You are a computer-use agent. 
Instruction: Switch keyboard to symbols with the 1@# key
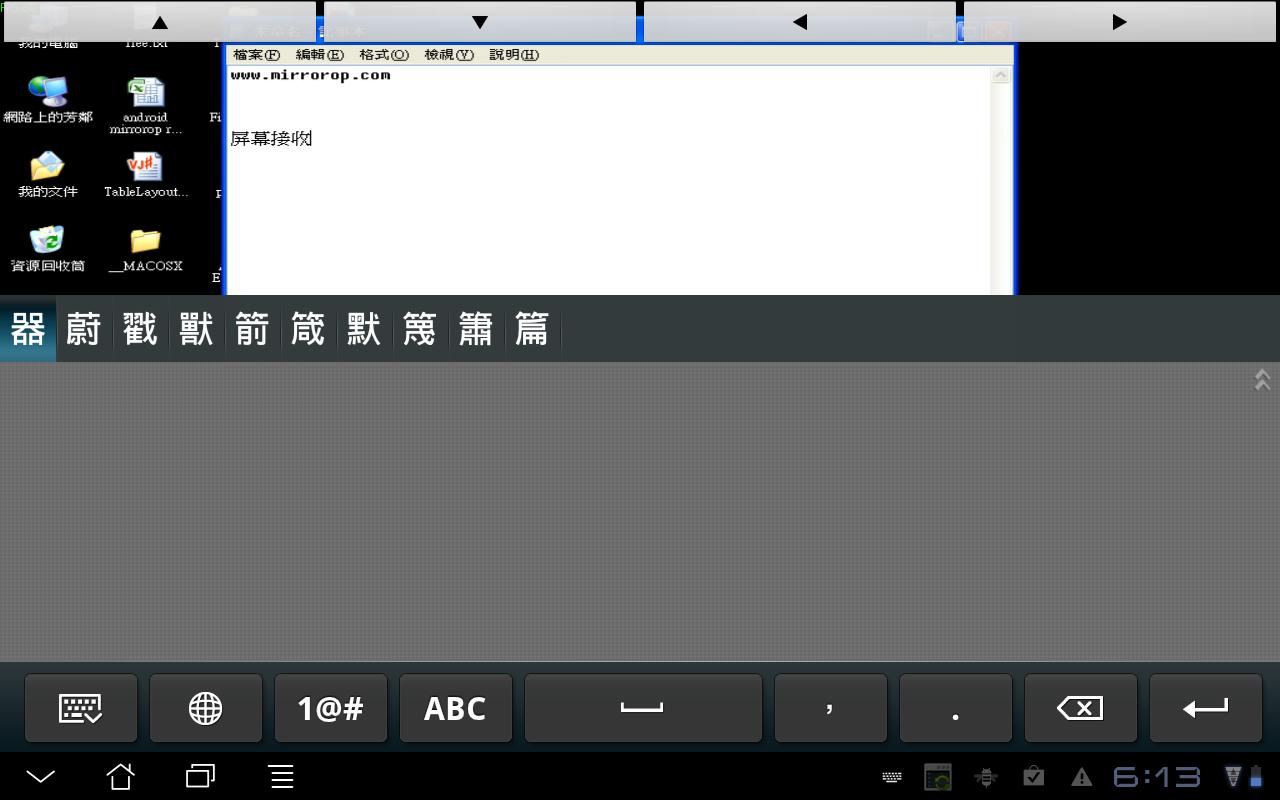pyautogui.click(x=331, y=708)
